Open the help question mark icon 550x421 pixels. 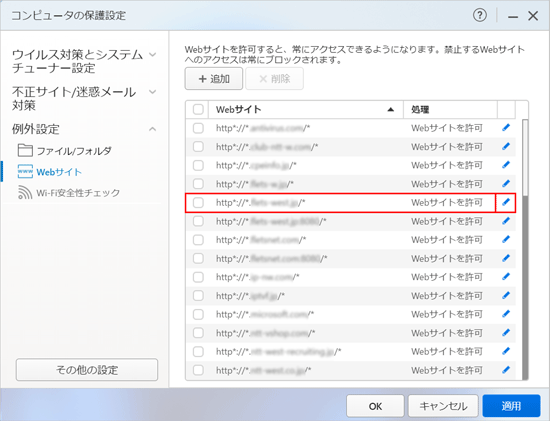pyautogui.click(x=479, y=15)
